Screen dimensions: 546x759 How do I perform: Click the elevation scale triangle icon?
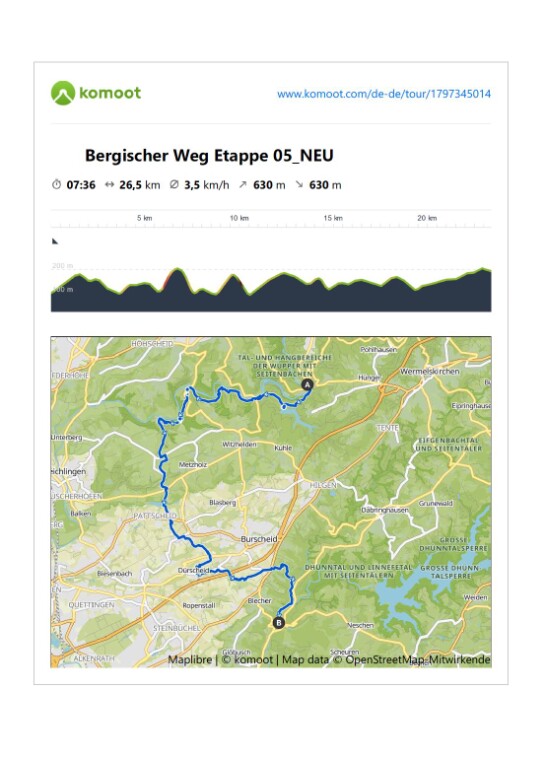(x=55, y=241)
